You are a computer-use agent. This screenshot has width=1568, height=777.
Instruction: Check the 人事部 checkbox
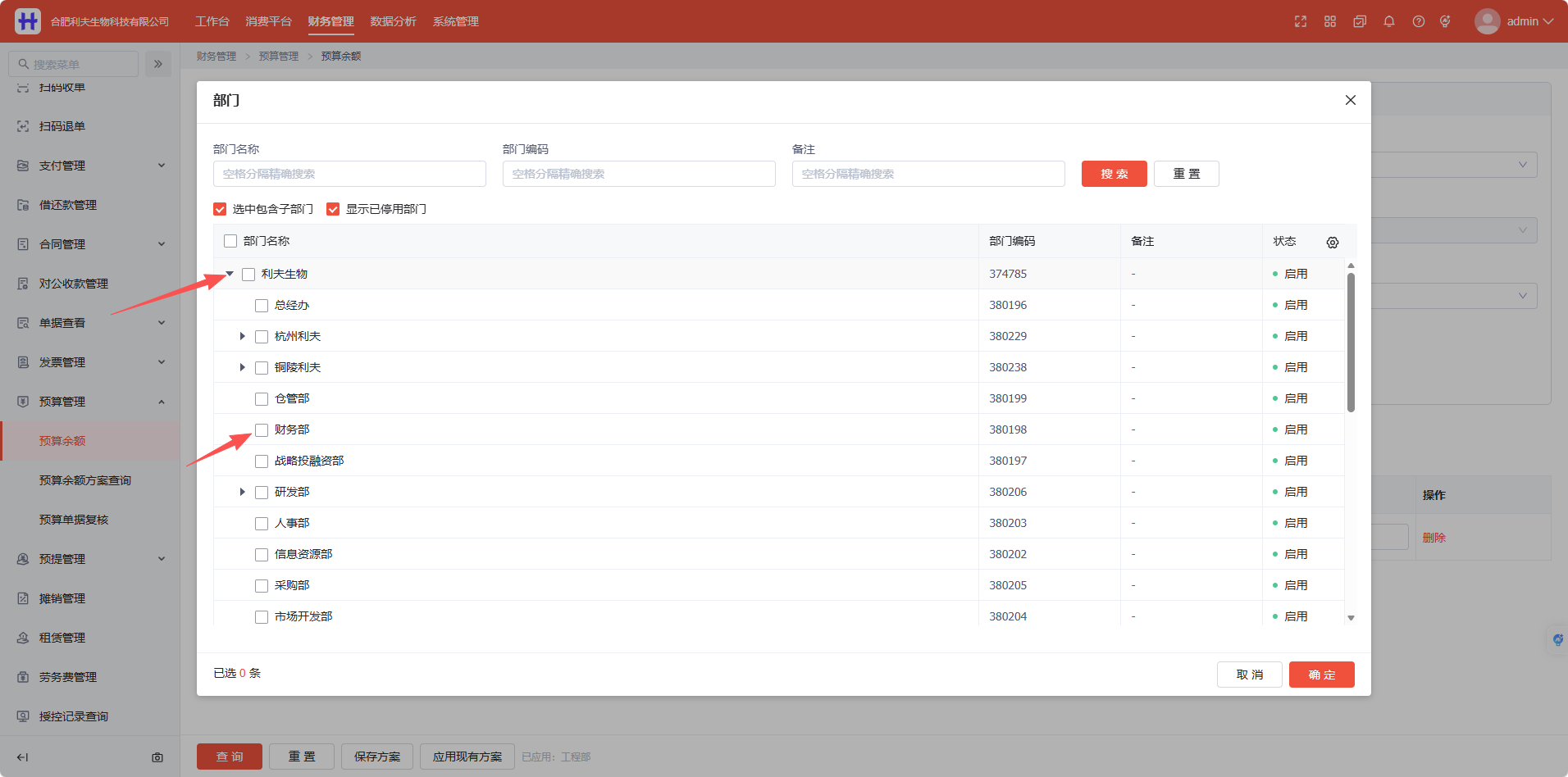[262, 523]
